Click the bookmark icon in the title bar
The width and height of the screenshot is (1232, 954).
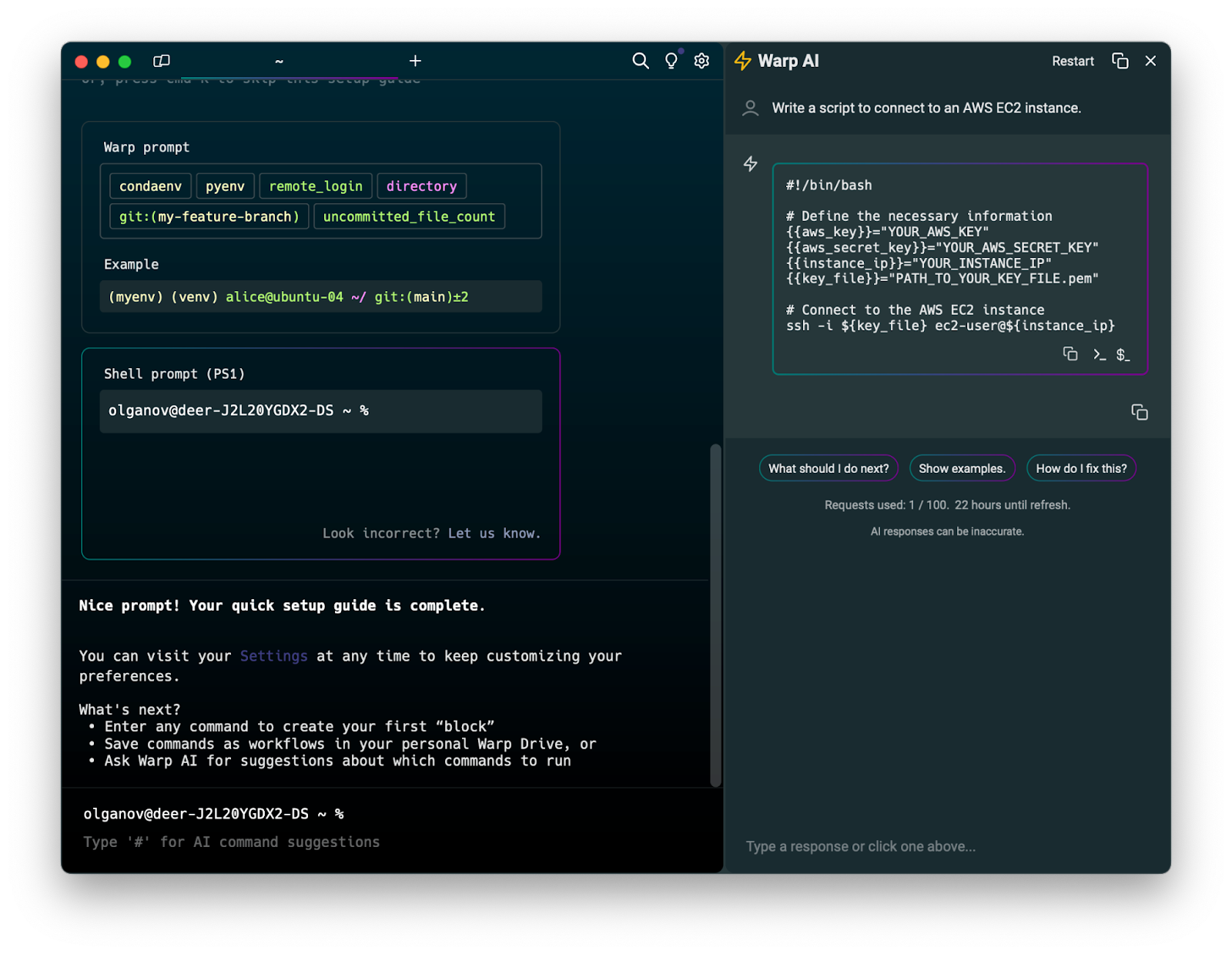(162, 61)
